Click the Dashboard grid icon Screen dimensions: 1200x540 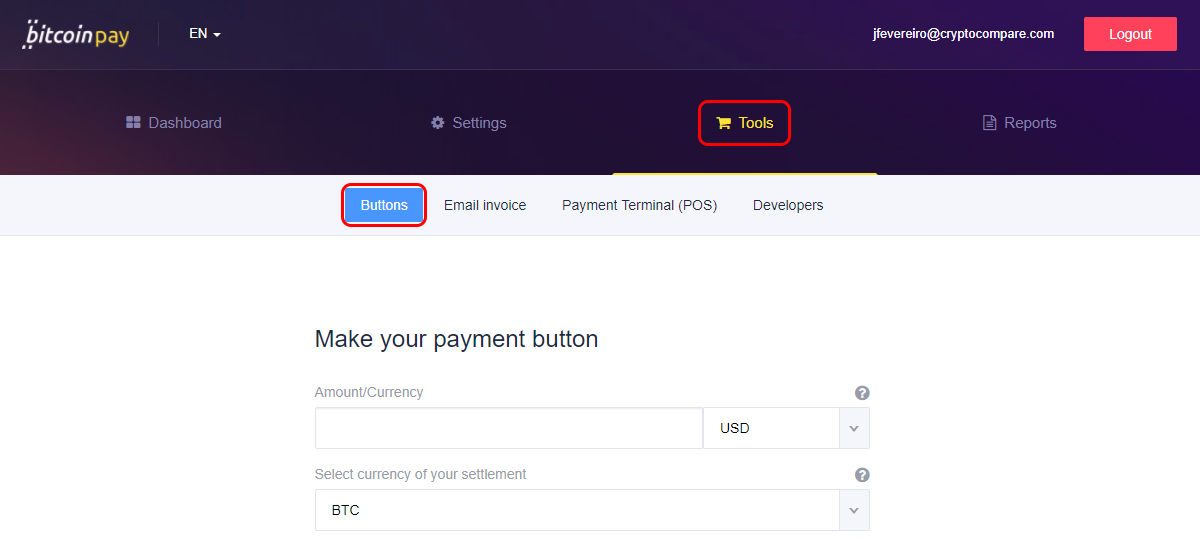[133, 123]
